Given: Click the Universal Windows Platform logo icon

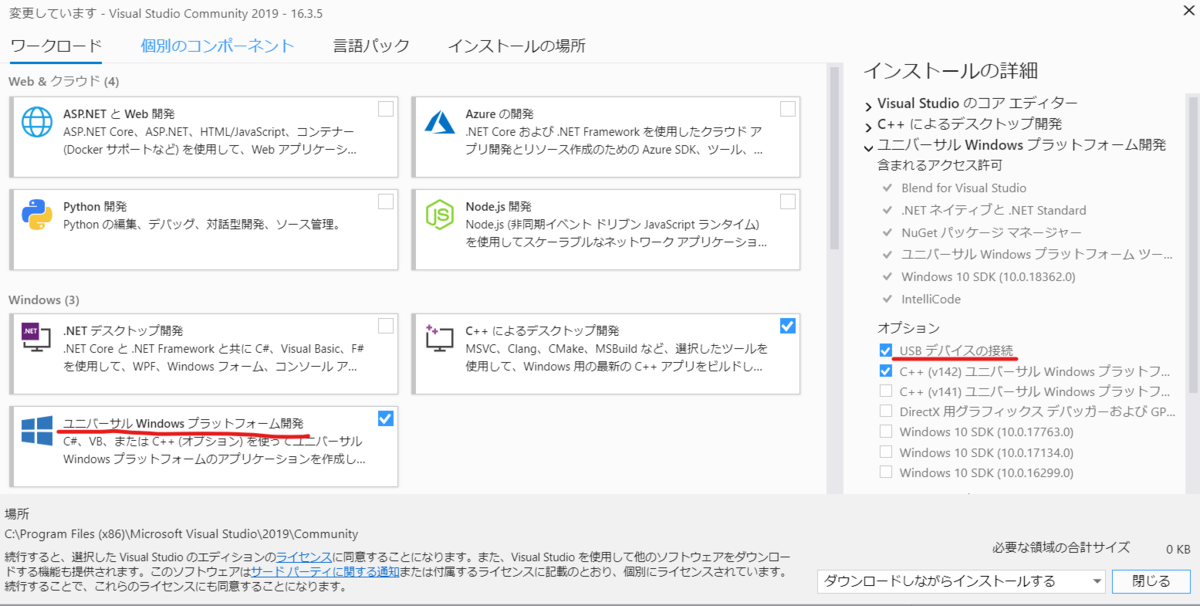Looking at the screenshot, I should (37, 432).
